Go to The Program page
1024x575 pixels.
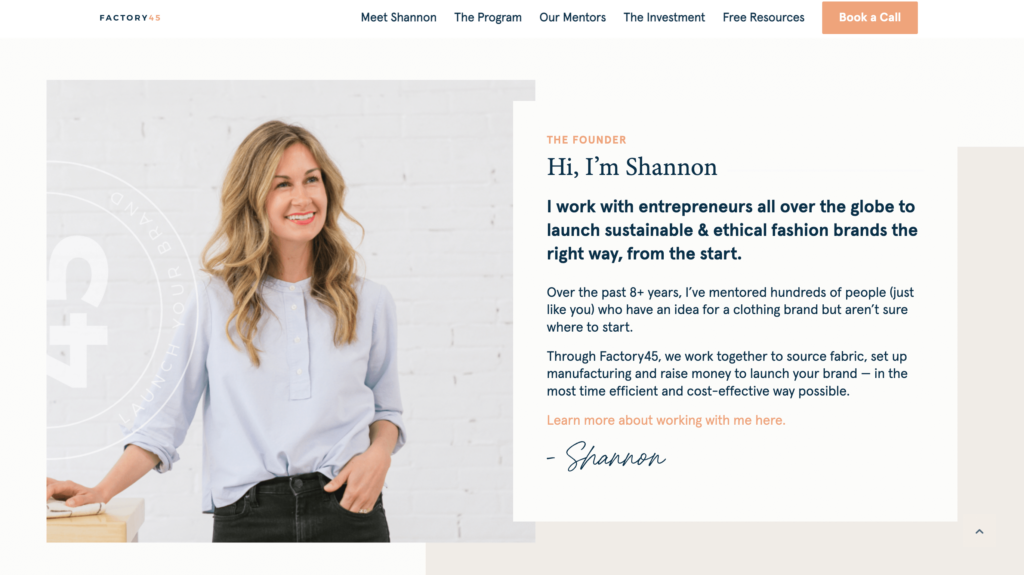(x=488, y=18)
